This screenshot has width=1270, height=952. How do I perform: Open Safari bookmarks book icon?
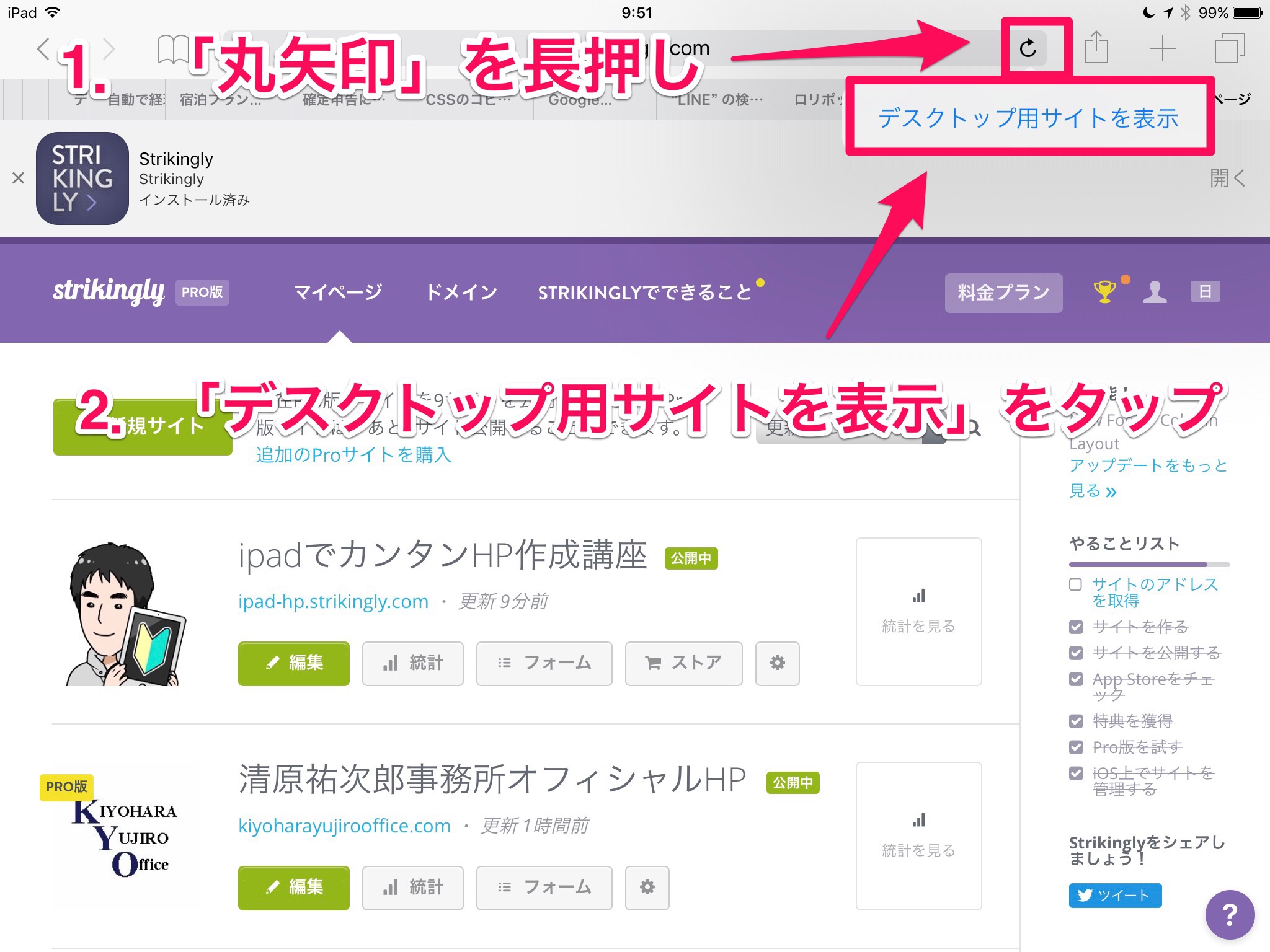coord(172,50)
